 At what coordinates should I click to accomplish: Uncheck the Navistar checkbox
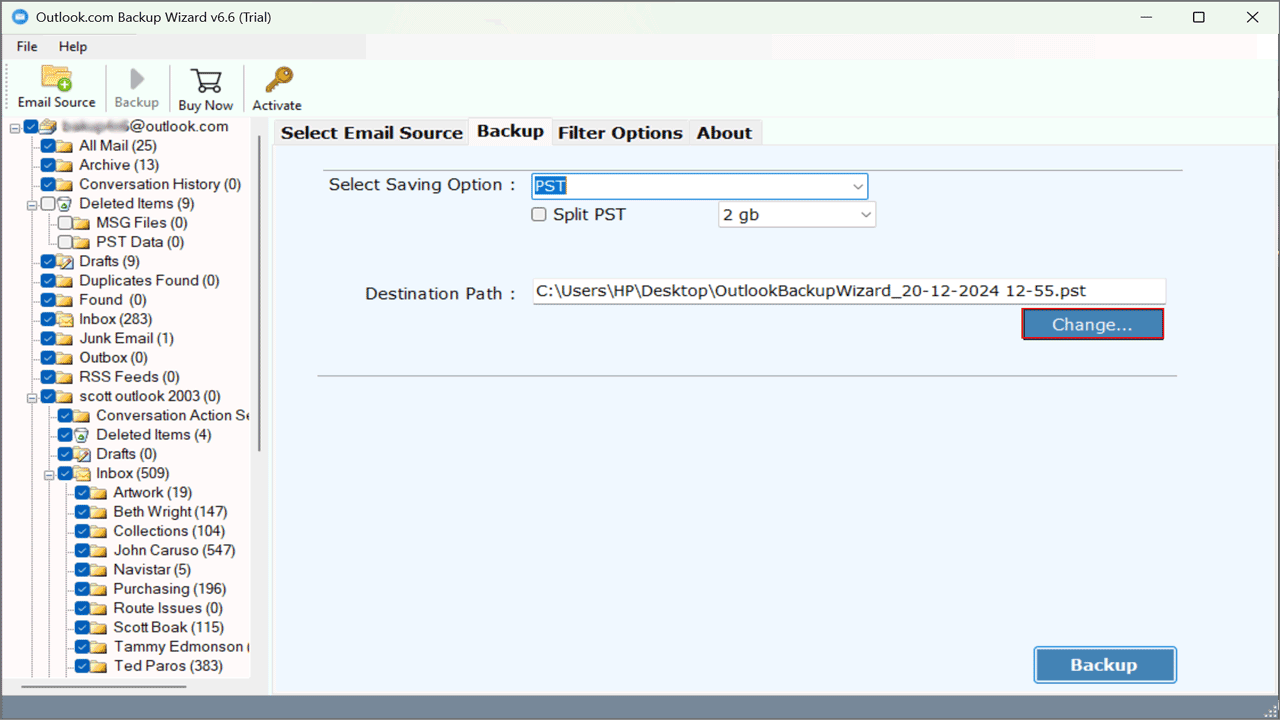click(x=82, y=570)
